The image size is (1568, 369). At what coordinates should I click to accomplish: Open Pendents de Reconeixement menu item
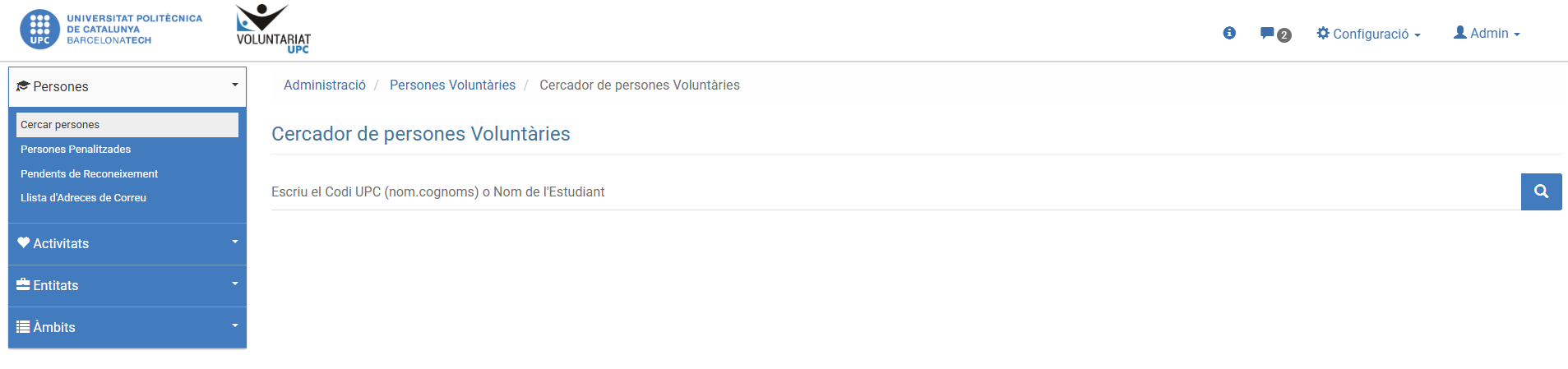[x=89, y=174]
